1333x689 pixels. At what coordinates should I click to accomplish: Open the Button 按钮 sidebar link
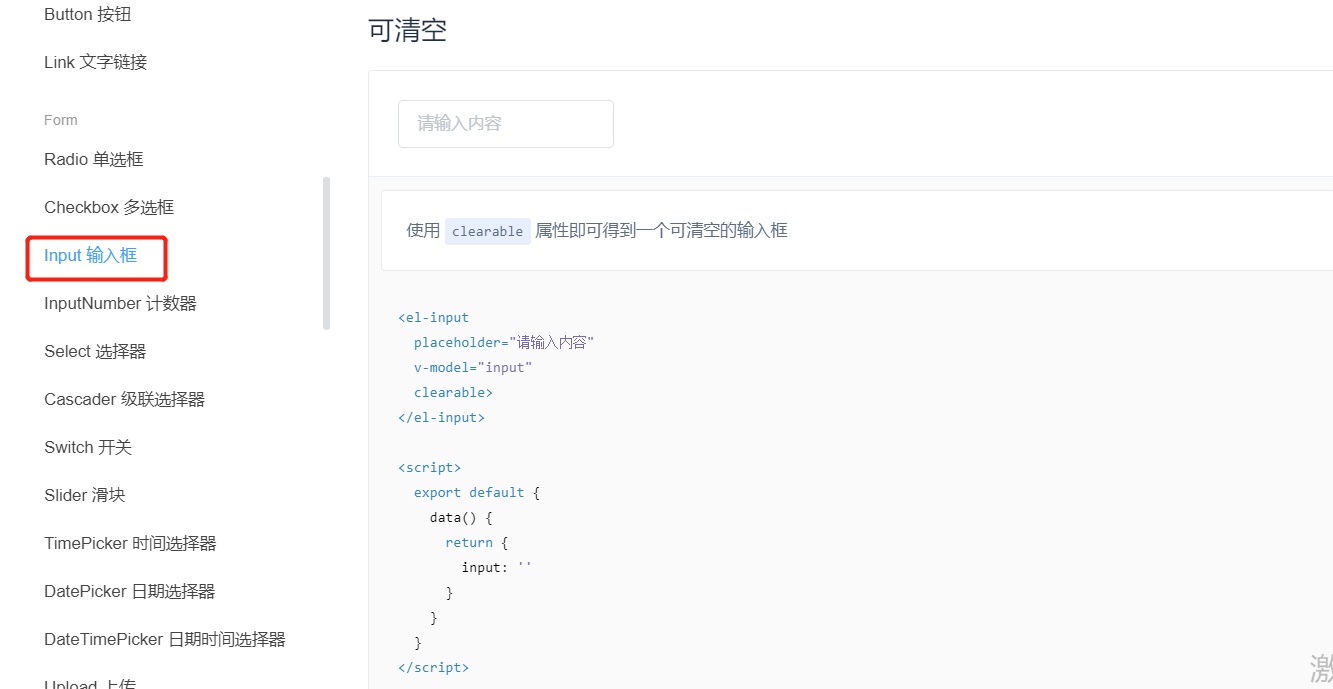(x=87, y=14)
